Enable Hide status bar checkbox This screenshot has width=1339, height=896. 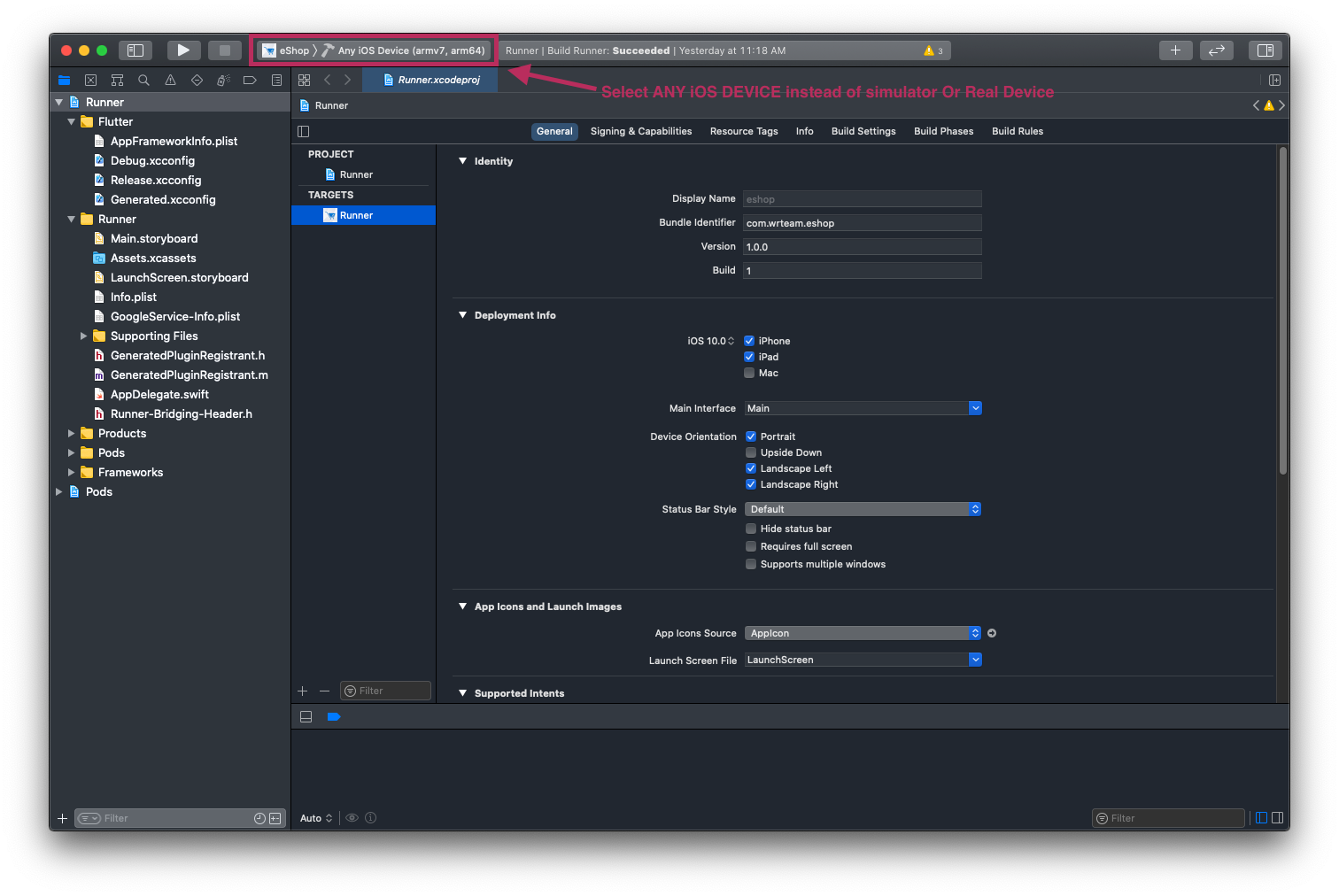(751, 529)
